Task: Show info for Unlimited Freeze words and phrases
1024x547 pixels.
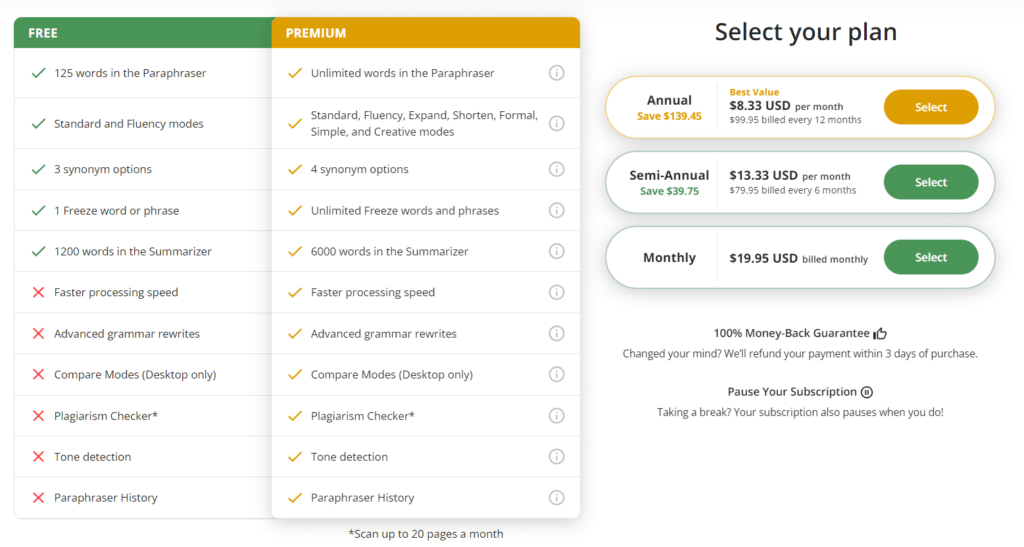Action: click(x=556, y=210)
